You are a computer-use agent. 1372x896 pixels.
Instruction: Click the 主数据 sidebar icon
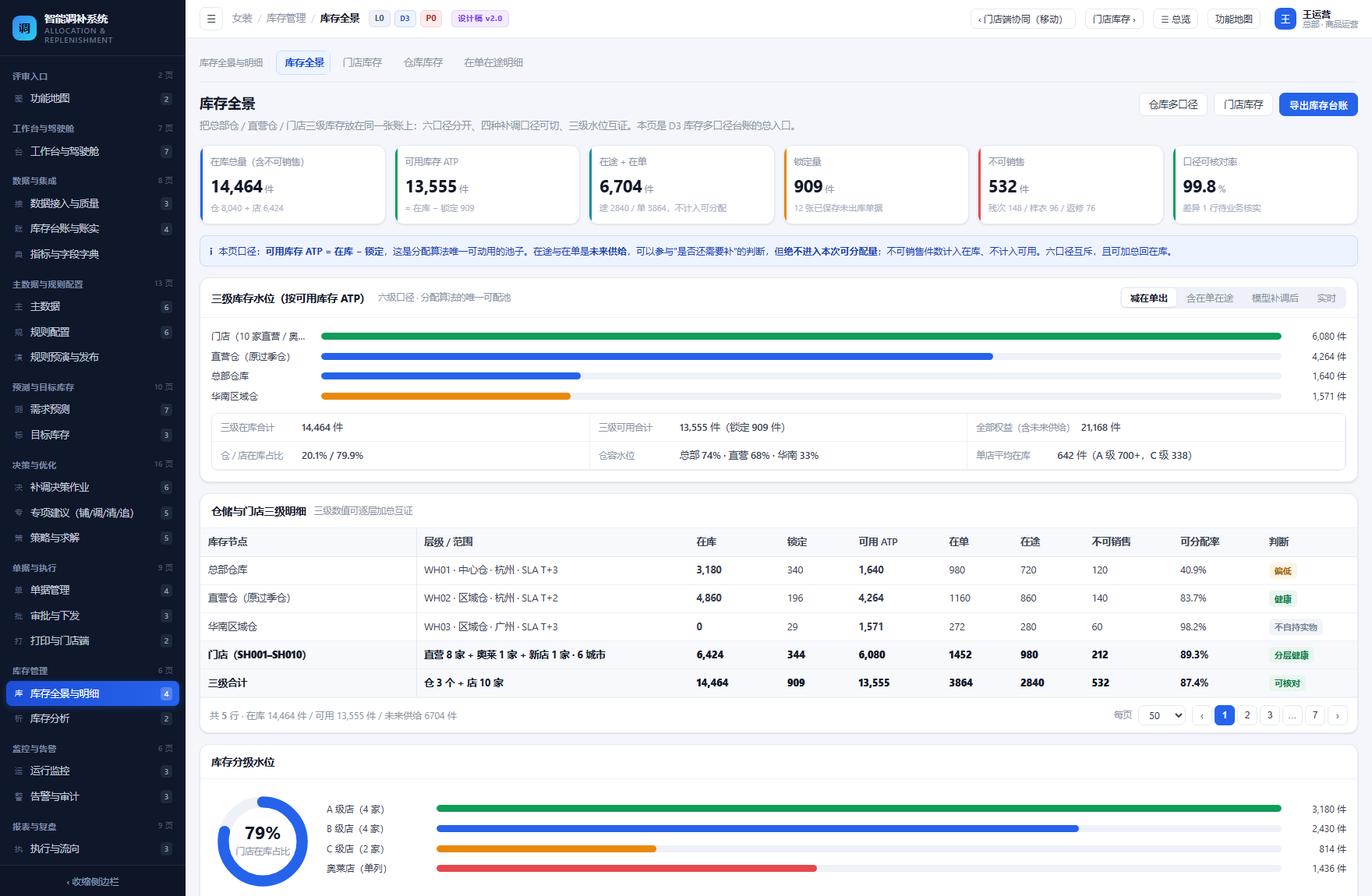coord(19,307)
